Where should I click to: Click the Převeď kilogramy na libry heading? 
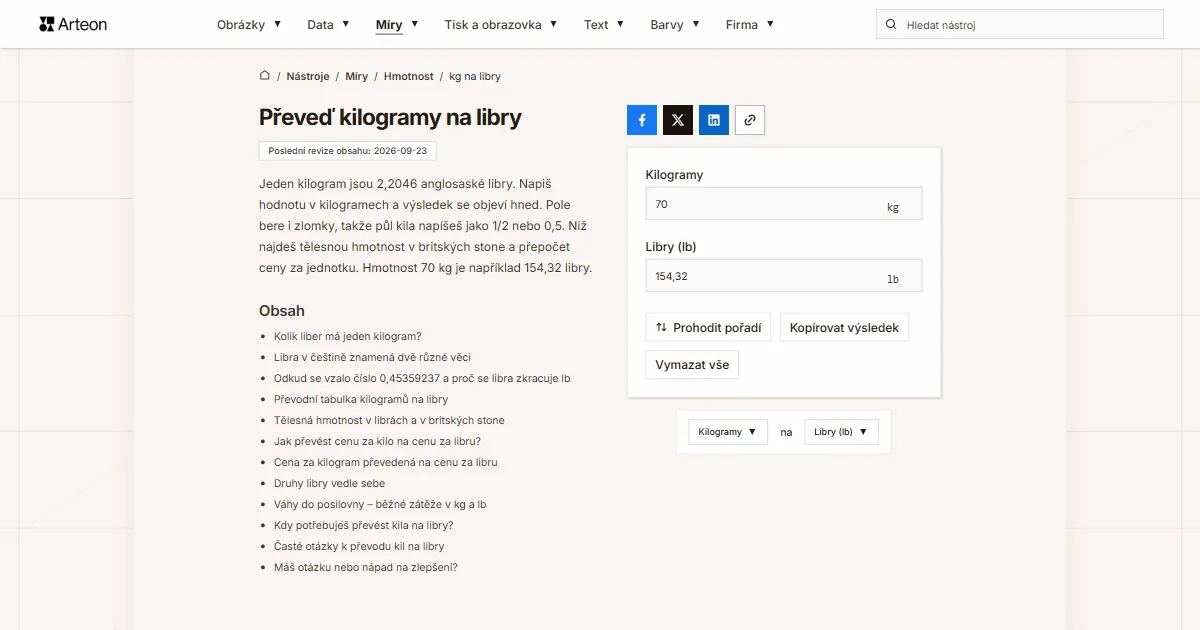(390, 117)
